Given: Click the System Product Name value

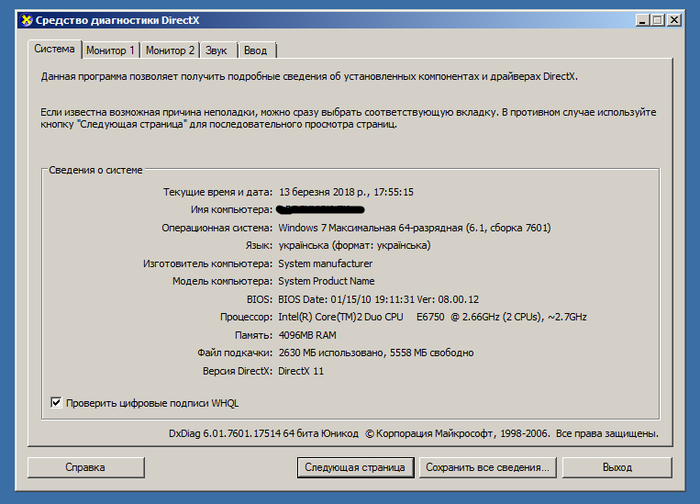Looking at the screenshot, I should point(326,281).
